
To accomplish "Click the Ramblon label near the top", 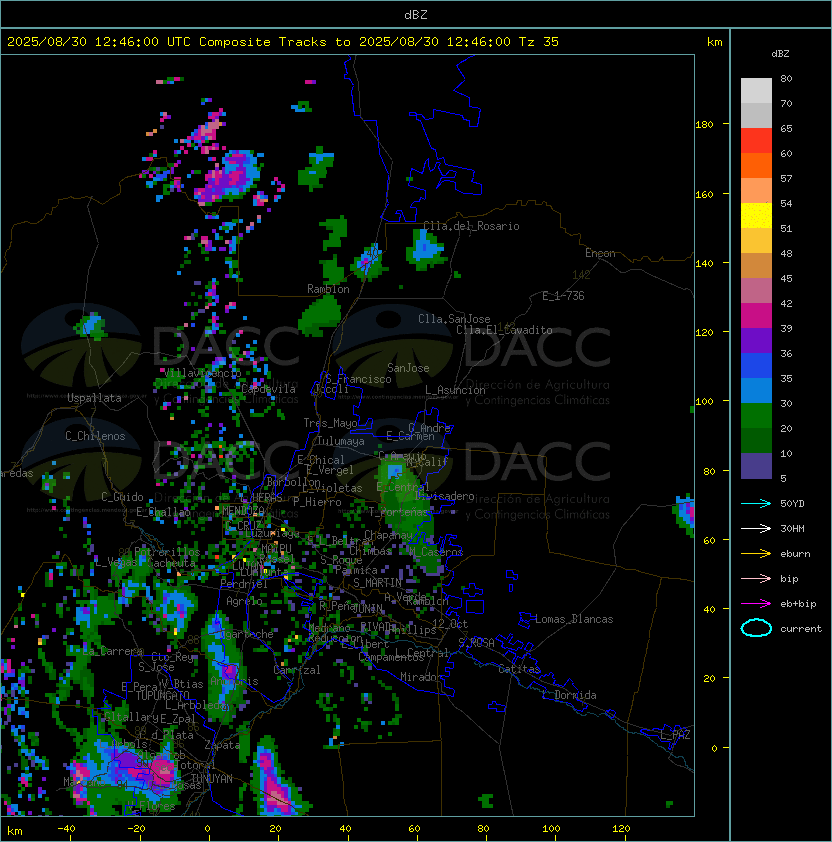I will click(328, 289).
